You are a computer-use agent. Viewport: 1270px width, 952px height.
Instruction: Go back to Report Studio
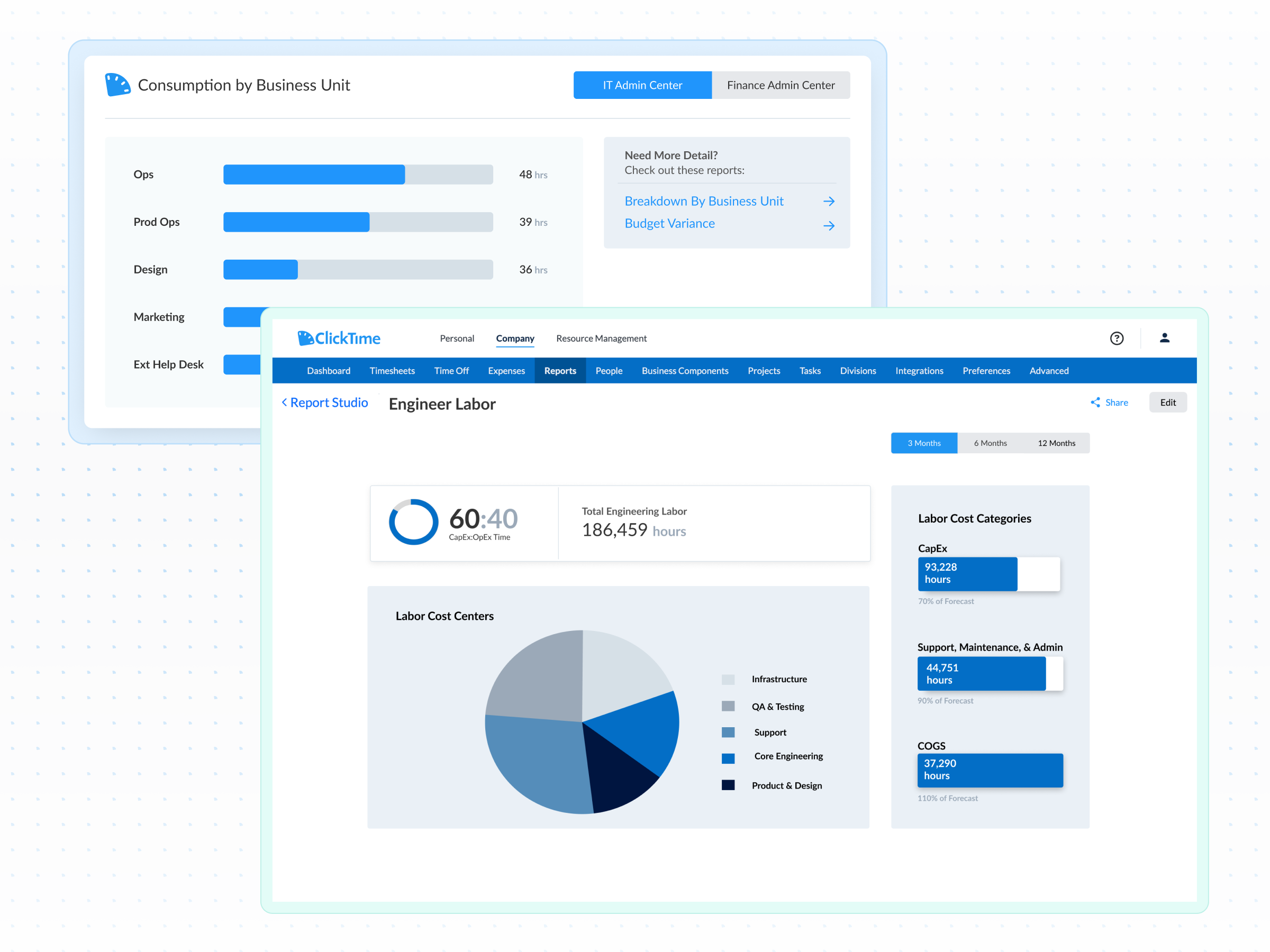coord(325,403)
